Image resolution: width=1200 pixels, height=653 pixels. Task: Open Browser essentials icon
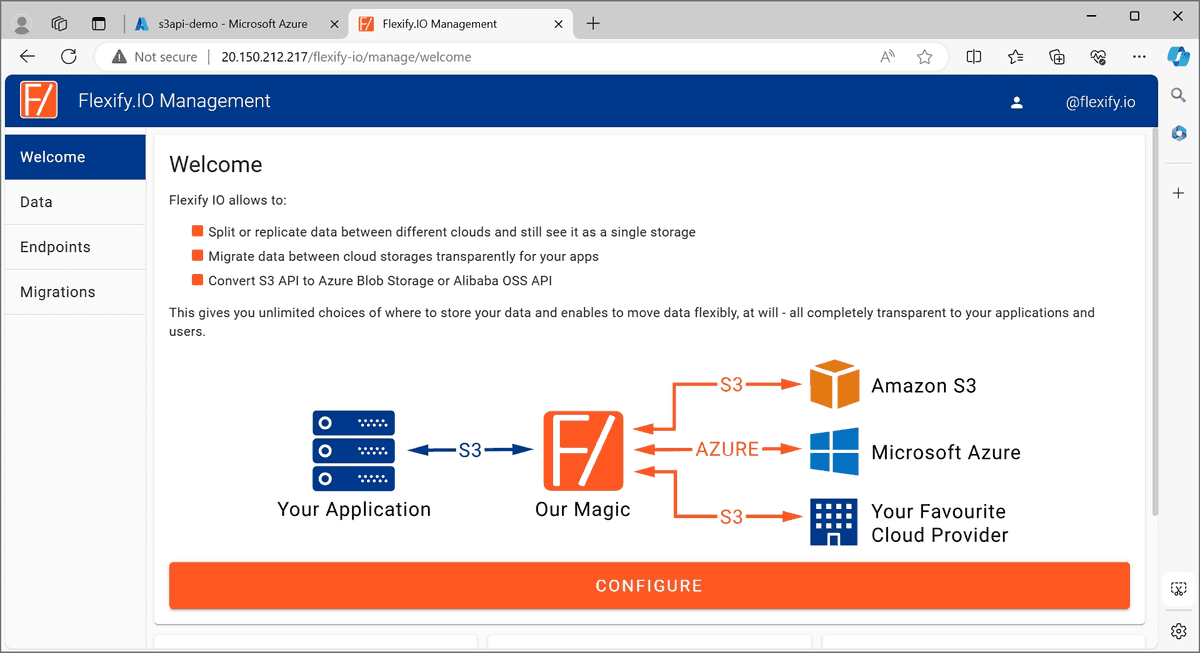coord(1098,57)
